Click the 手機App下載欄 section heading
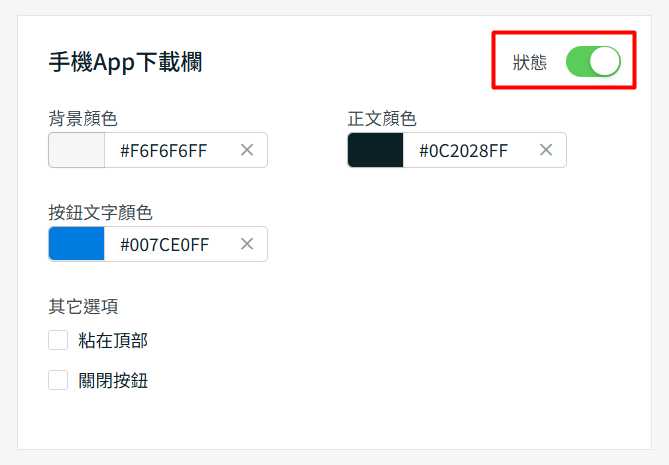 coord(125,62)
